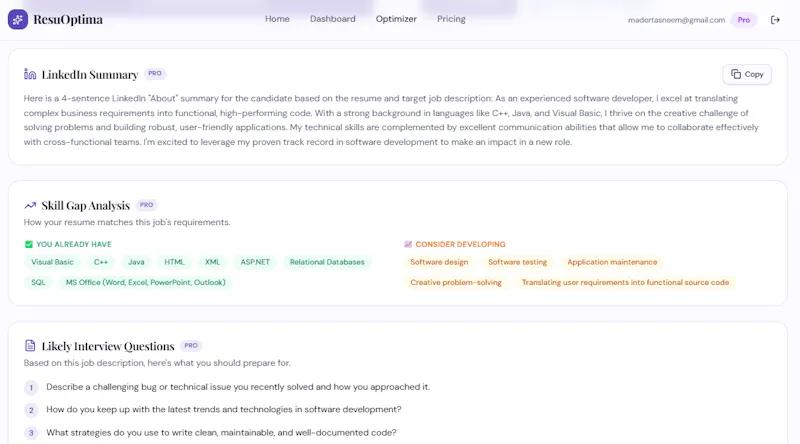Click the challenging bug interview question
800x444 pixels.
tap(238, 387)
